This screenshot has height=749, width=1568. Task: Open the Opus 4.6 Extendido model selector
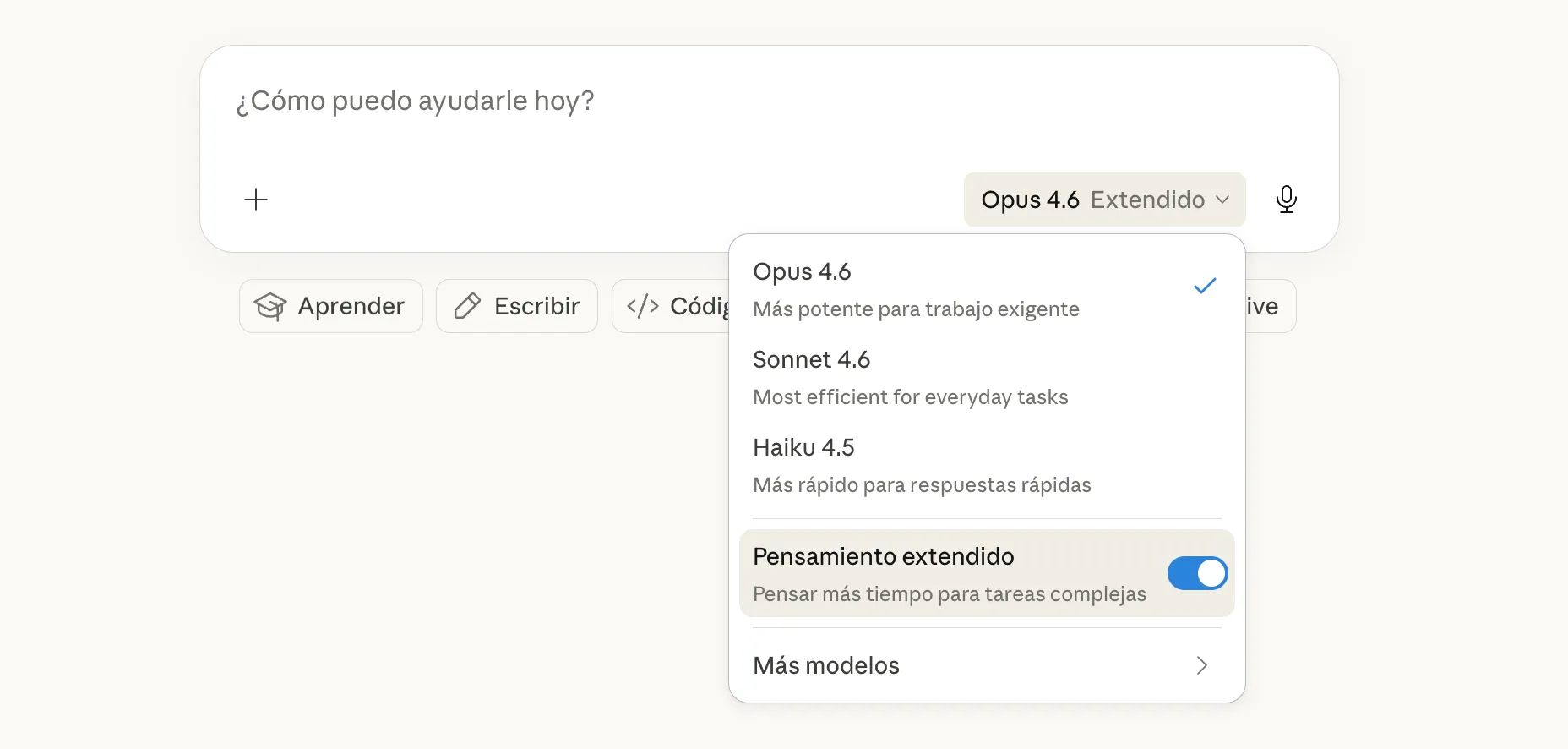click(1104, 200)
